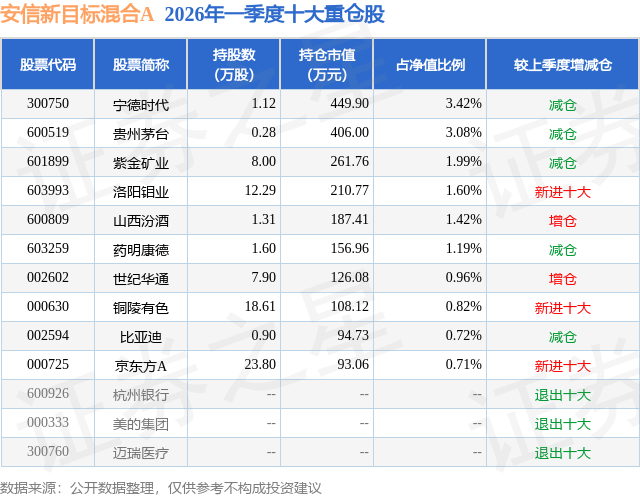Click 减仓 in 药明康德 row
The image size is (640, 497).
click(x=563, y=250)
